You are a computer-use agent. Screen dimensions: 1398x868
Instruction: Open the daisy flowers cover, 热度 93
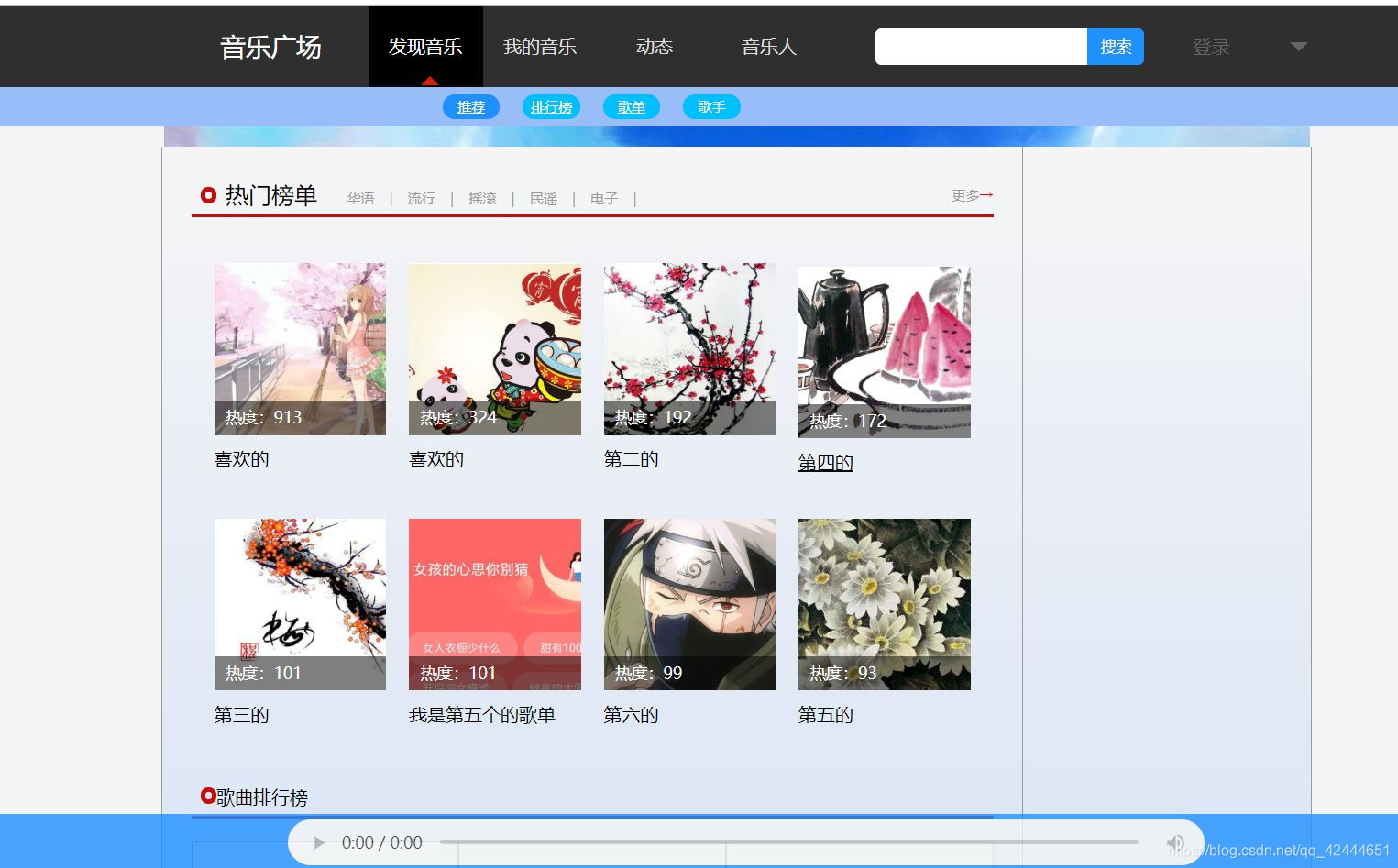(885, 604)
